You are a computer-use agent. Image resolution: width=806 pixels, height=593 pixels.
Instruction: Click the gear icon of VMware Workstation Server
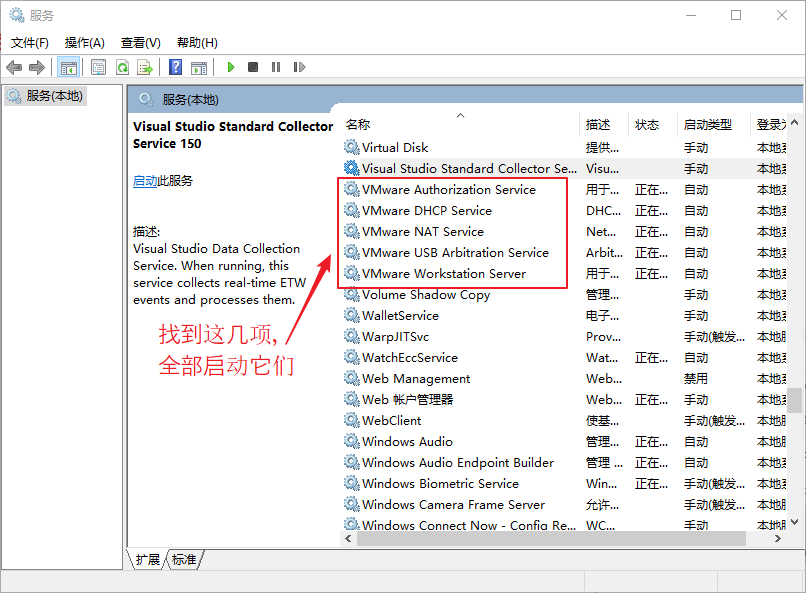point(352,274)
